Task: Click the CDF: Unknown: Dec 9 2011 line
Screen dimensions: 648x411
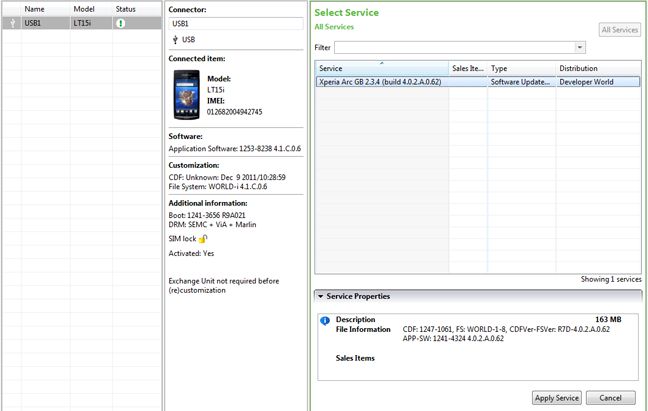Action: pyautogui.click(x=227, y=177)
